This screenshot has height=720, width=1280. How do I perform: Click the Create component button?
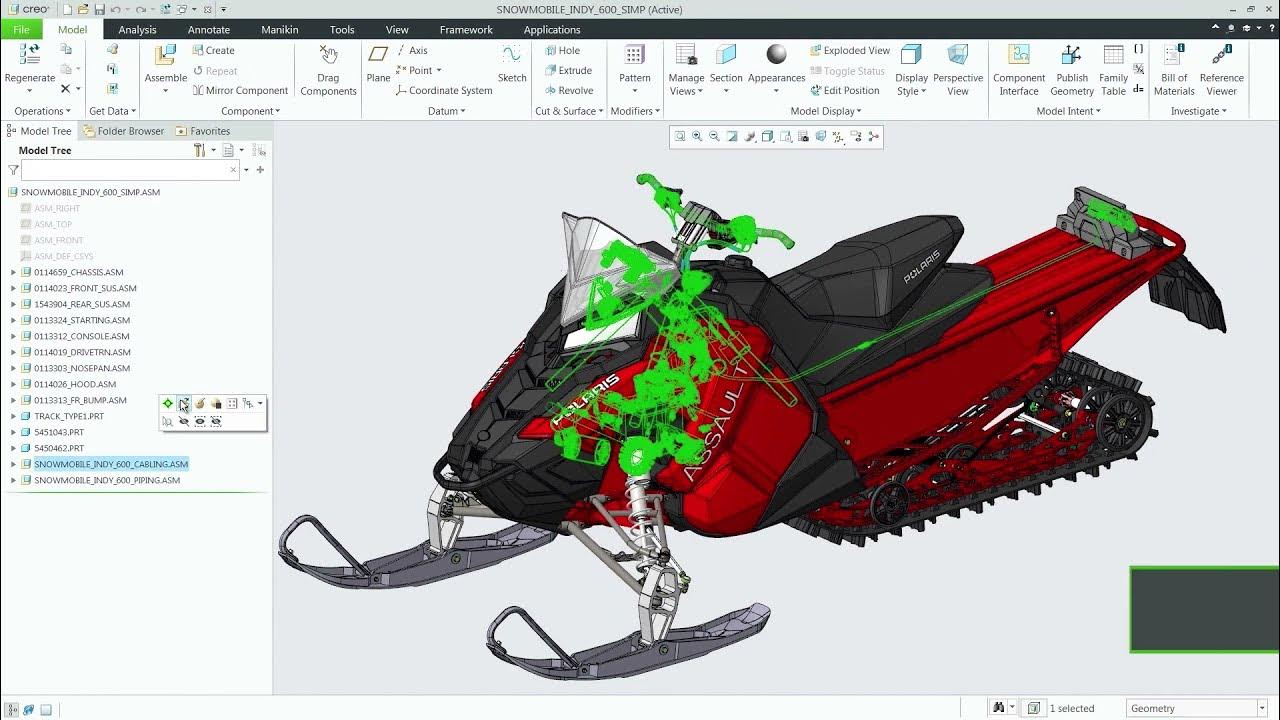point(213,50)
